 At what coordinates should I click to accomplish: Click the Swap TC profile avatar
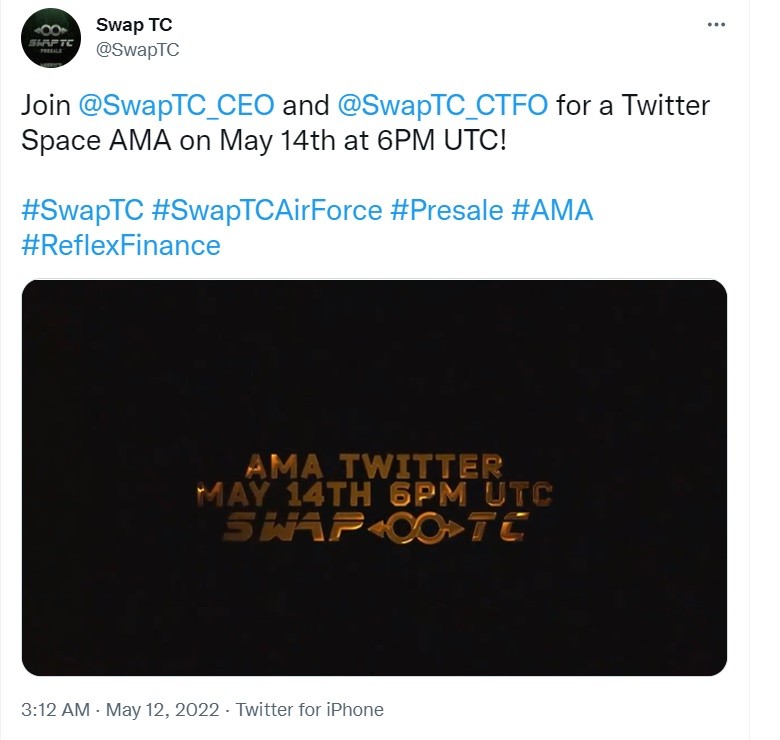point(51,38)
